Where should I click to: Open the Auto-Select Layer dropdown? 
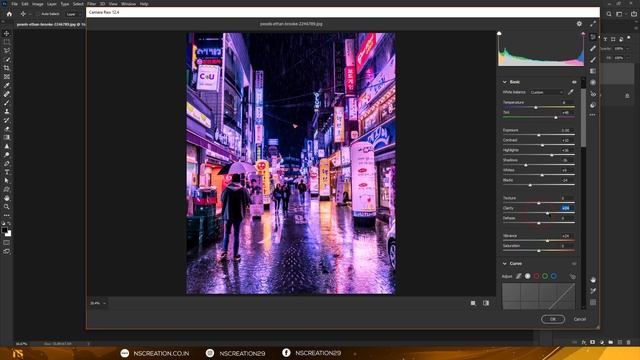tap(73, 14)
